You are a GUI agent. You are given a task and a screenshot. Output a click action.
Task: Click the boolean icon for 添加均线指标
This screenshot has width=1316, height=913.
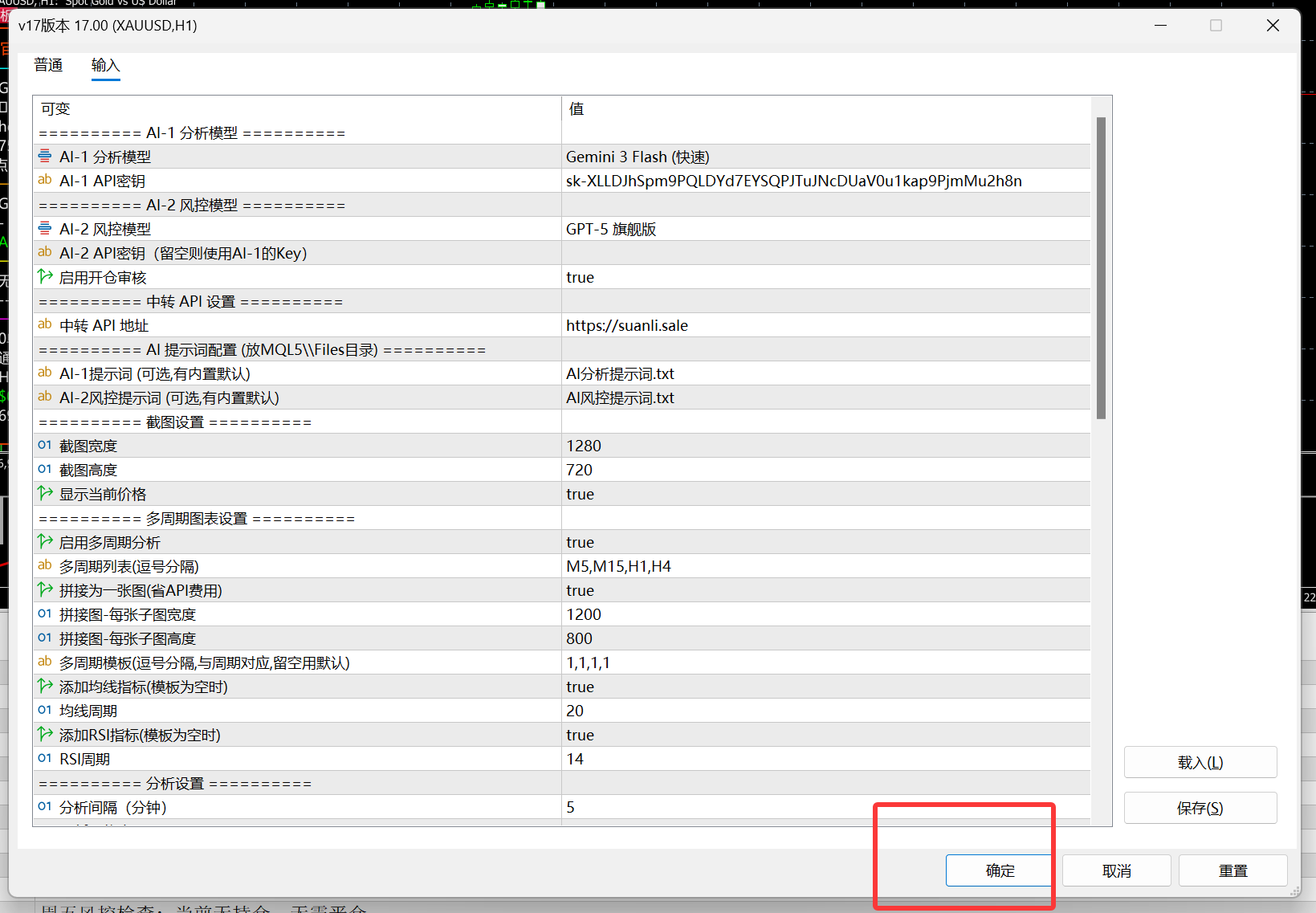45,686
